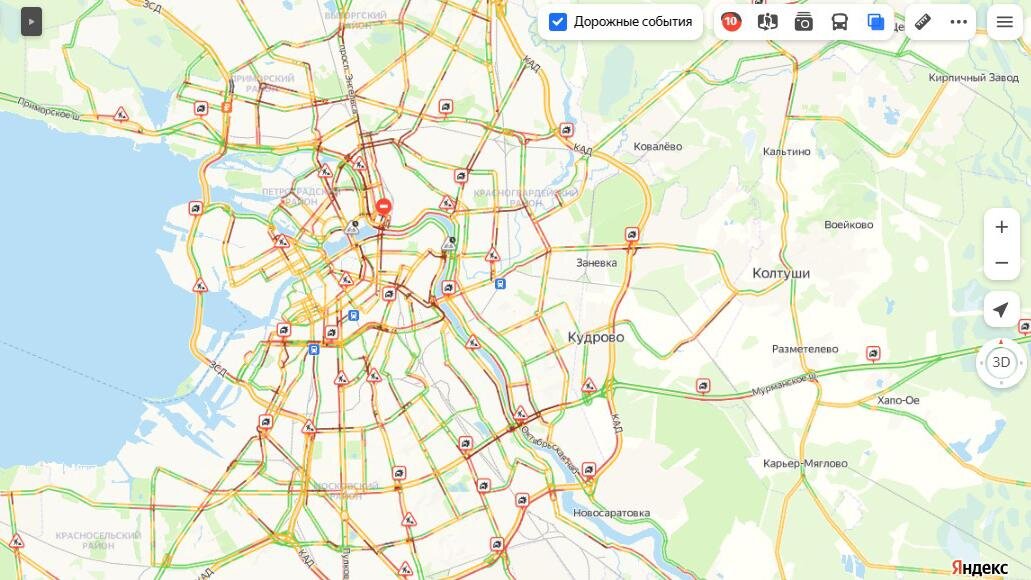The height and width of the screenshot is (580, 1031).
Task: Zoom in with the plus button
Action: (x=1001, y=227)
